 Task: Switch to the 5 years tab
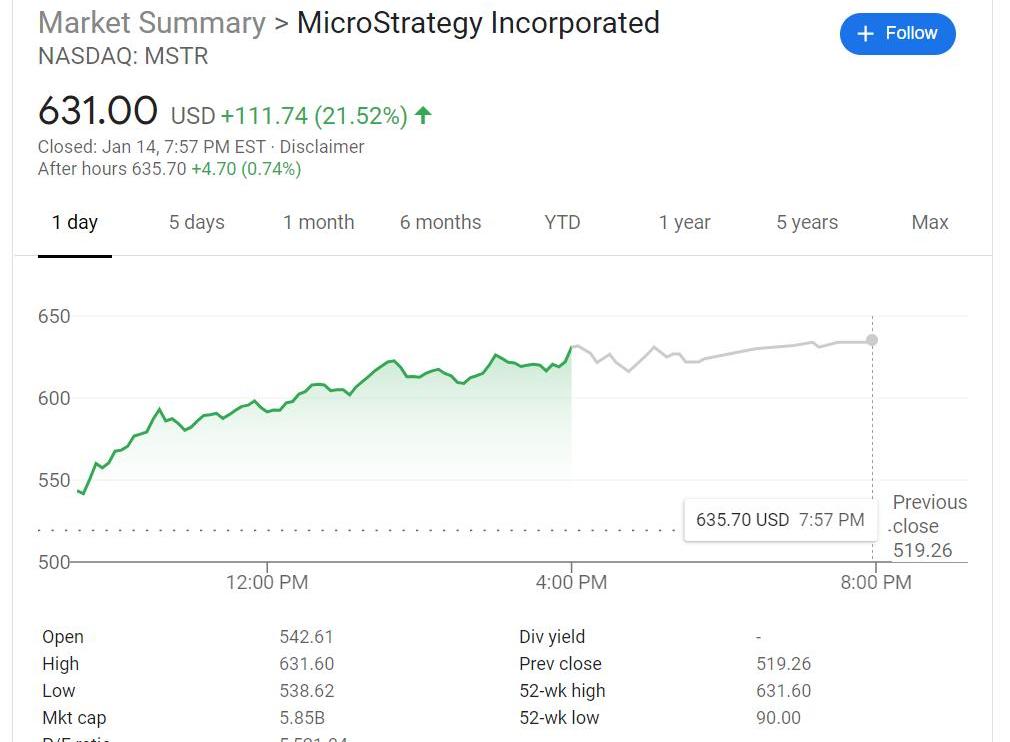[807, 223]
